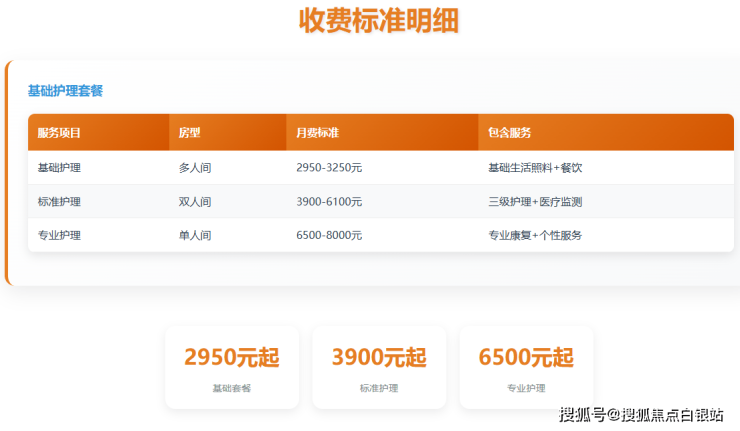The width and height of the screenshot is (740, 431).
Task: Click the 搜狐号@搜狐焦点白银站 watermark
Action: tap(641, 414)
